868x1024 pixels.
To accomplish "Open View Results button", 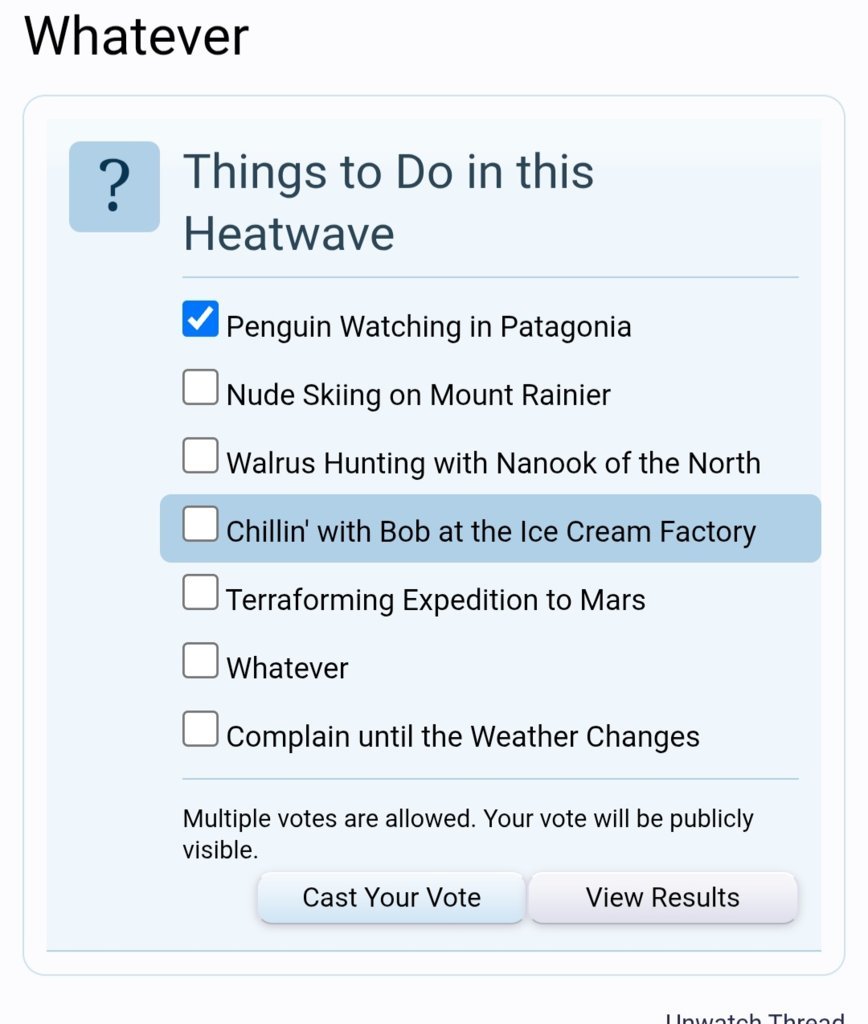I will coord(663,897).
